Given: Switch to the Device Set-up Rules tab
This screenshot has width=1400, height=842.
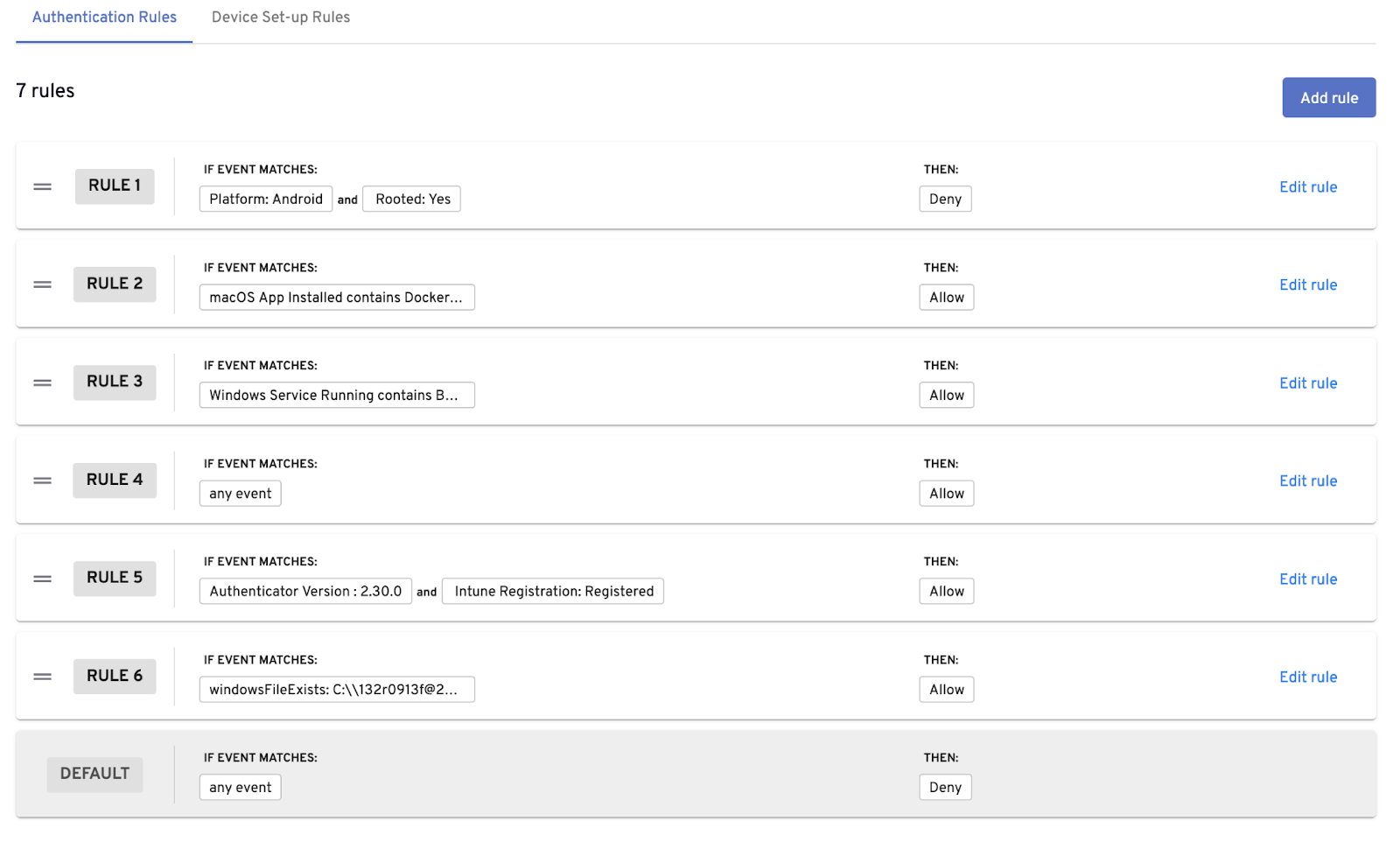Looking at the screenshot, I should pos(281,18).
